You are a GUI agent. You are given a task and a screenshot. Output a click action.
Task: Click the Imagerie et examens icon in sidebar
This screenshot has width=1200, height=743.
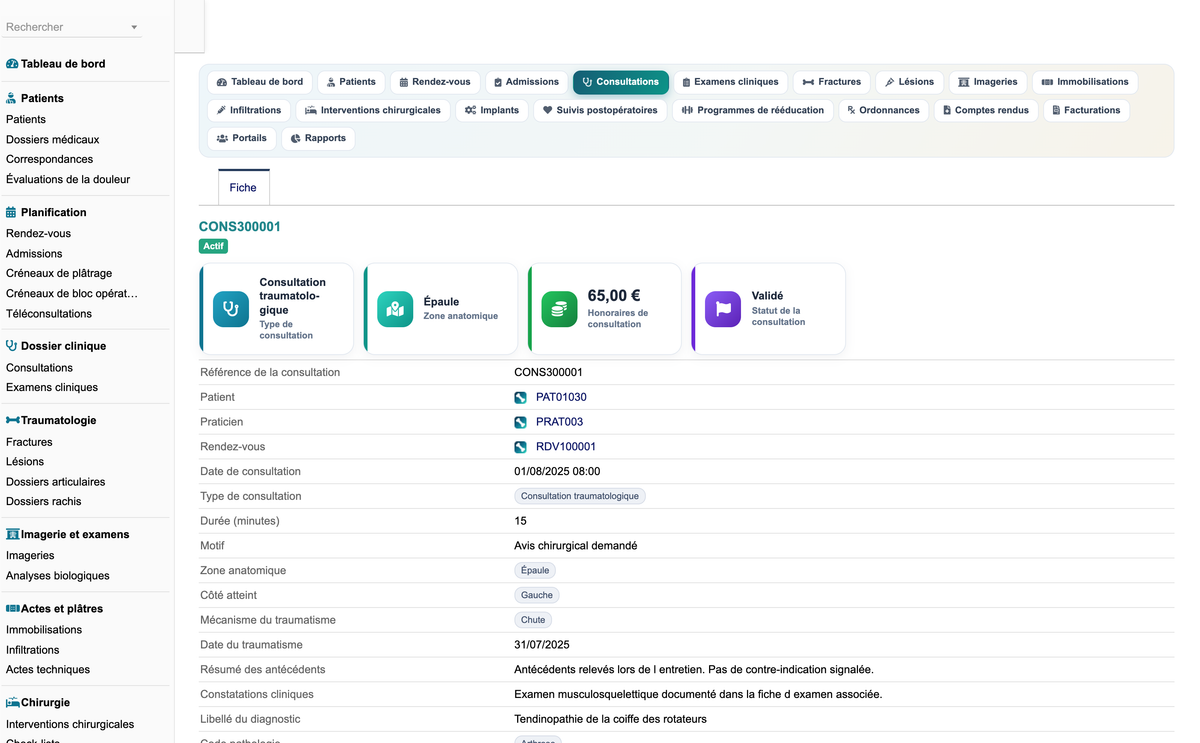[13, 534]
